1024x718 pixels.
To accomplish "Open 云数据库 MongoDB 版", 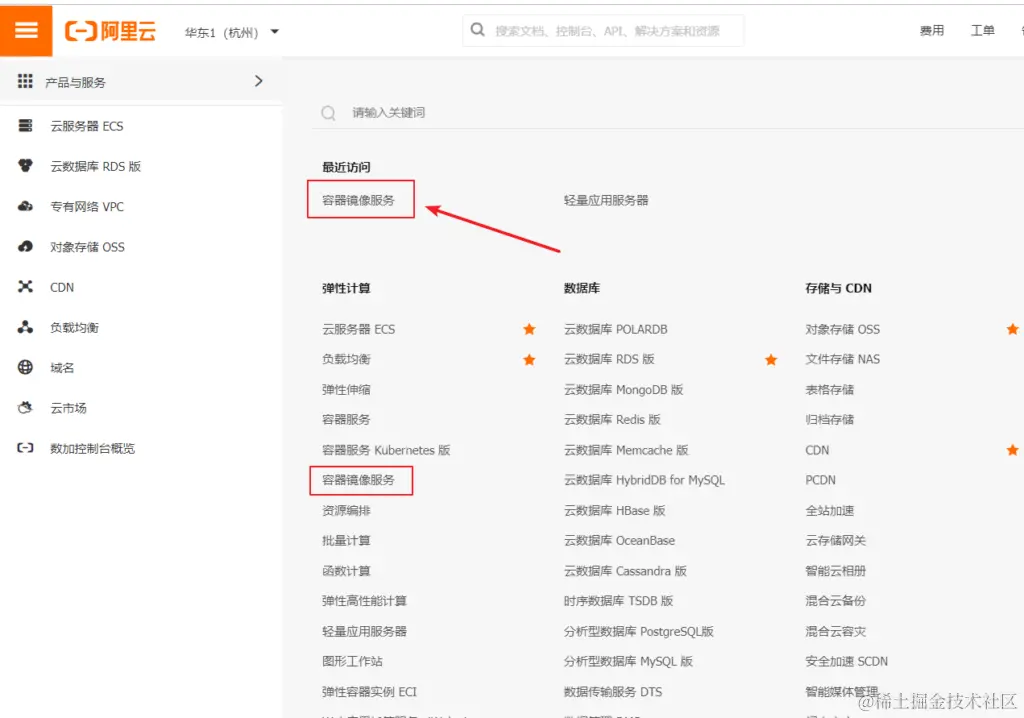I will (624, 389).
